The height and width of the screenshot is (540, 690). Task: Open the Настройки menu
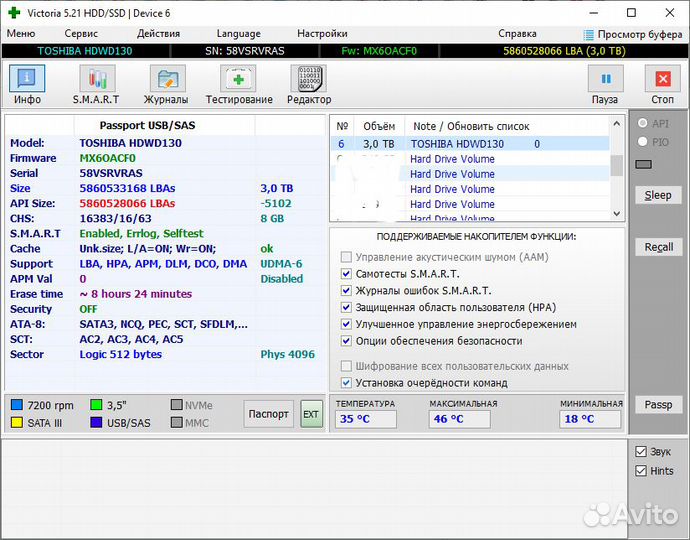(322, 34)
